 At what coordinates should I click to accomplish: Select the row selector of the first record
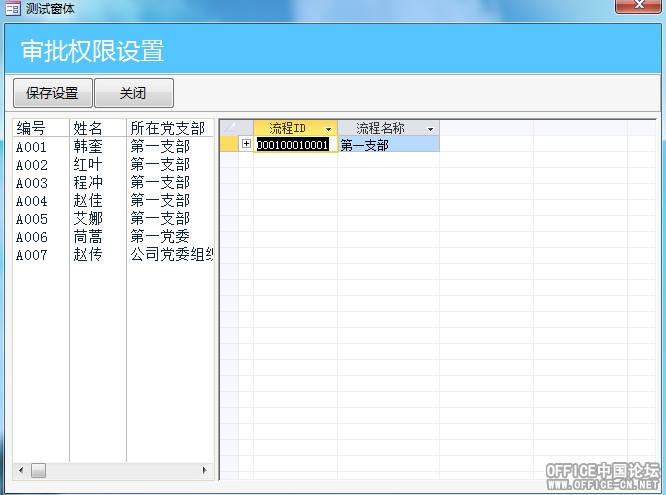tap(230, 144)
